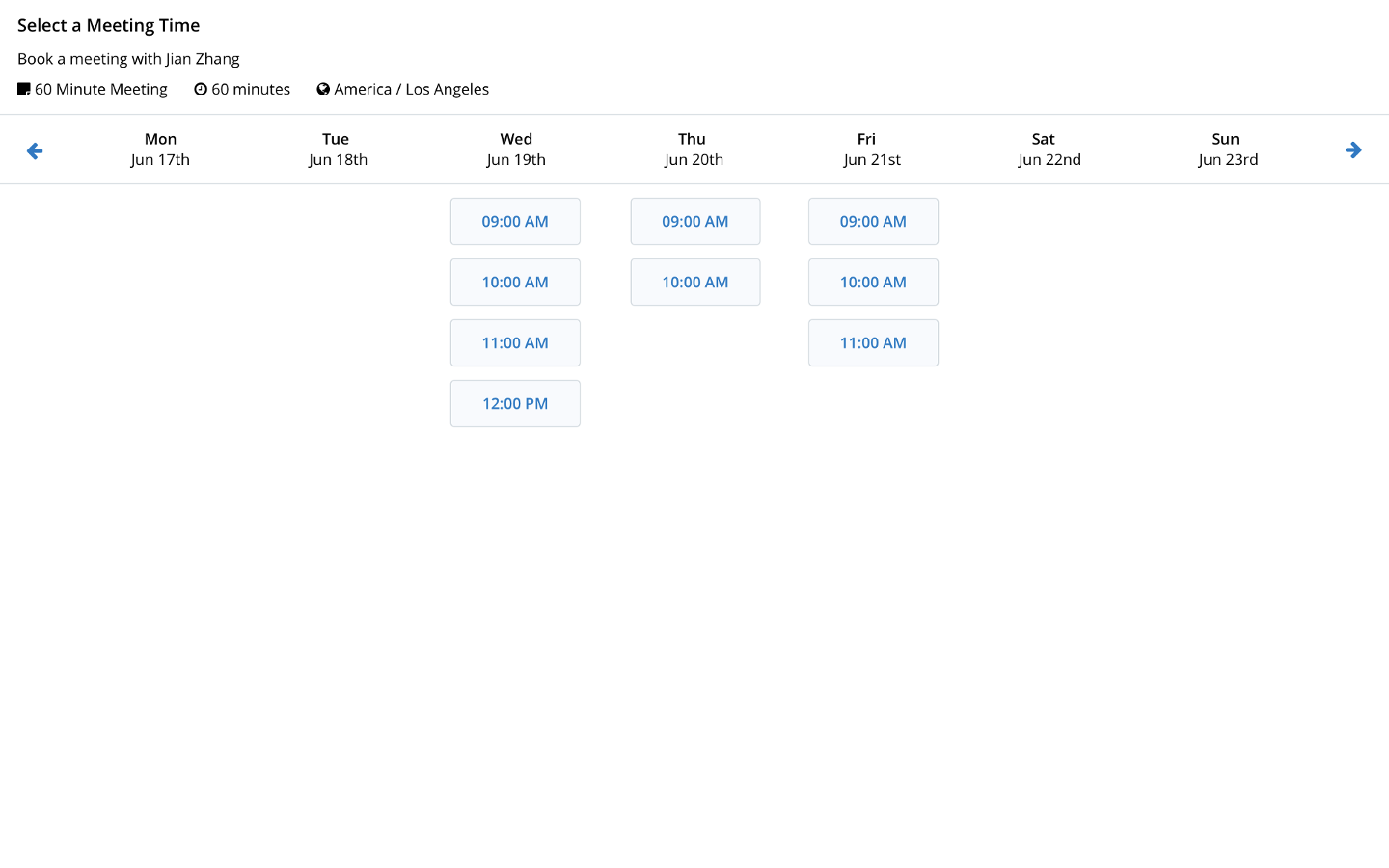Screen dimensions: 1389x868
Task: Choose Wednesday 11:00 AM slot
Action: (515, 343)
